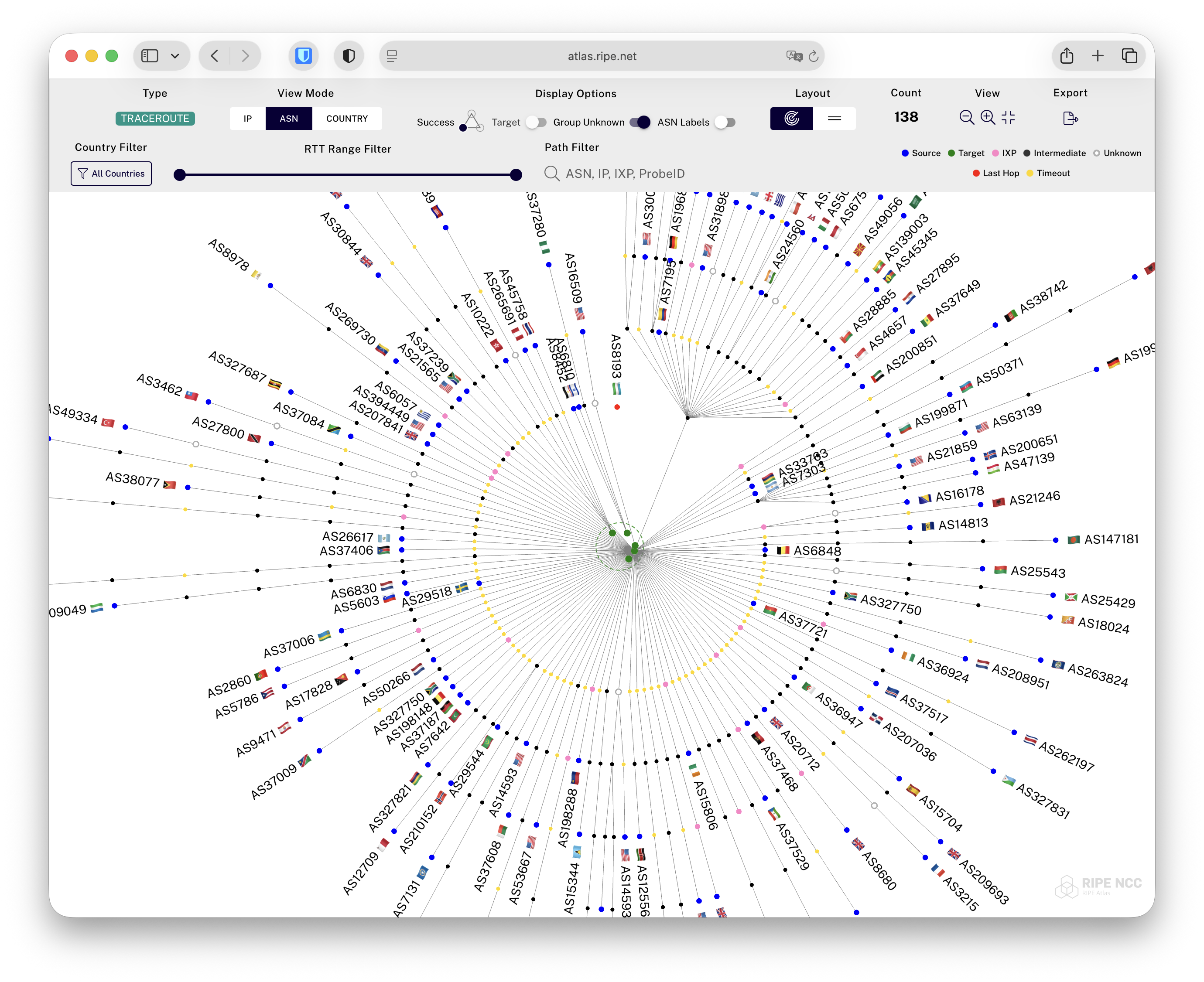
Task: Click the fit-to-view collapse icon
Action: click(x=1008, y=118)
